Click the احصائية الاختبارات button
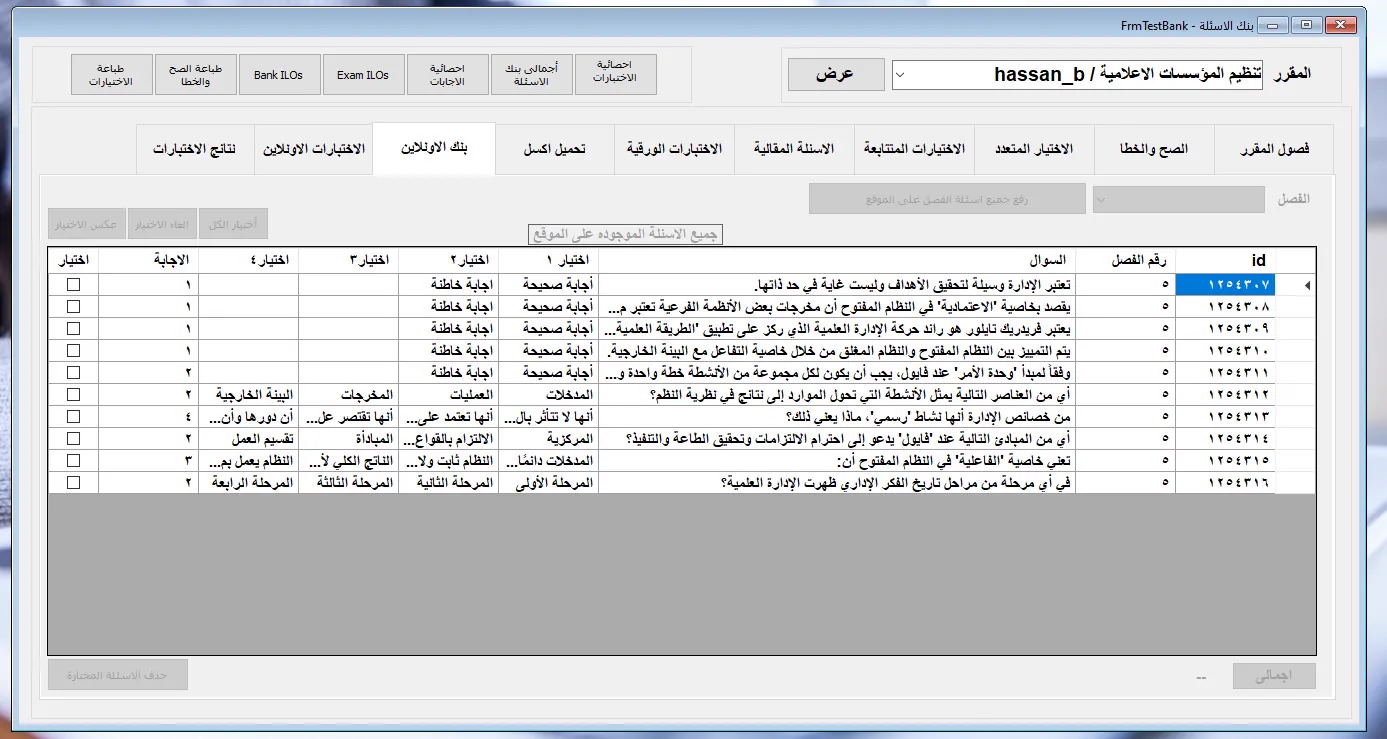The image size is (1387, 739). tap(616, 74)
